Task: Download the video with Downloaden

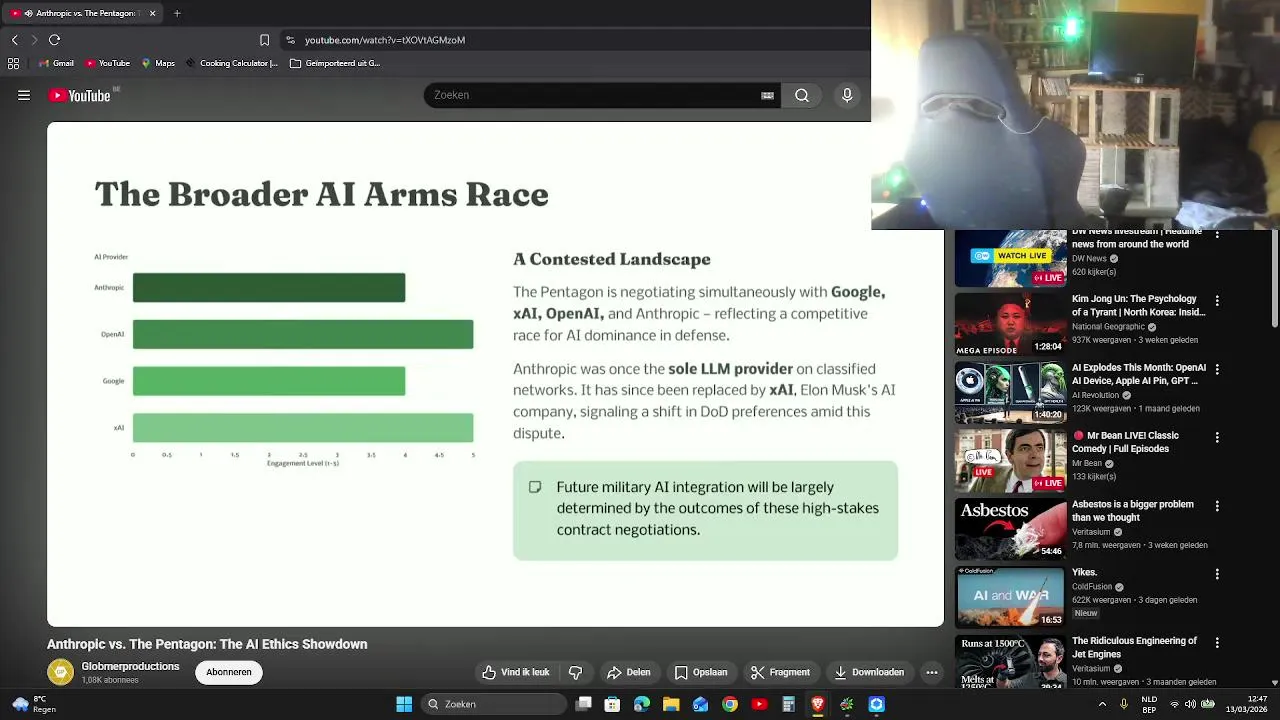Action: click(x=869, y=672)
